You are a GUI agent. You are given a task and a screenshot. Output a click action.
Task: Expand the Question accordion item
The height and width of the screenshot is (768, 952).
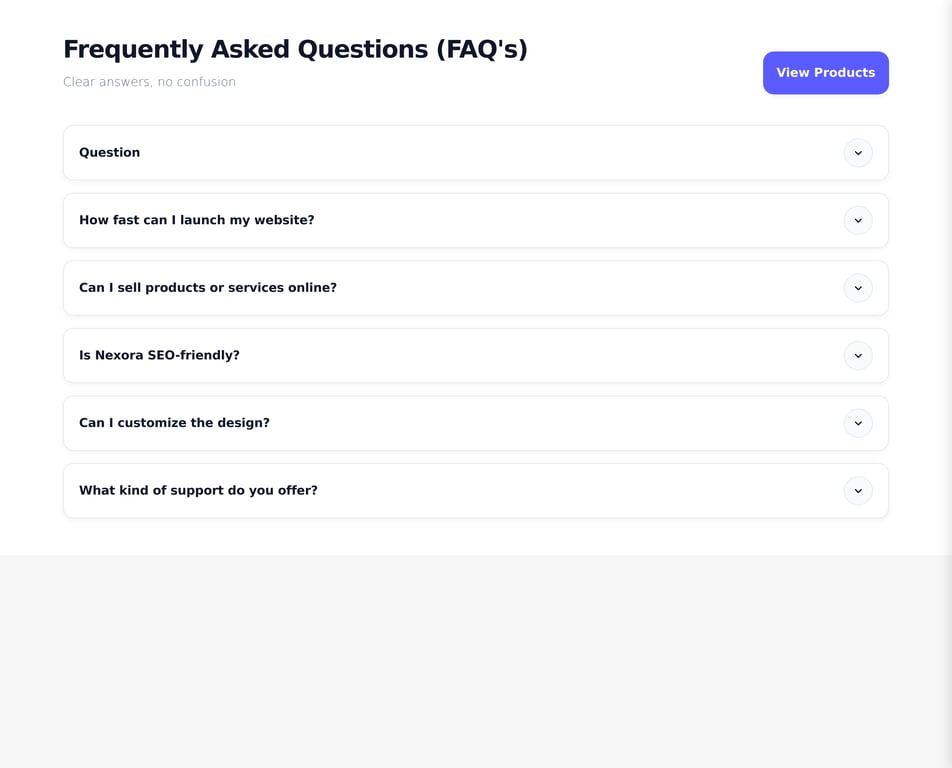(475, 153)
